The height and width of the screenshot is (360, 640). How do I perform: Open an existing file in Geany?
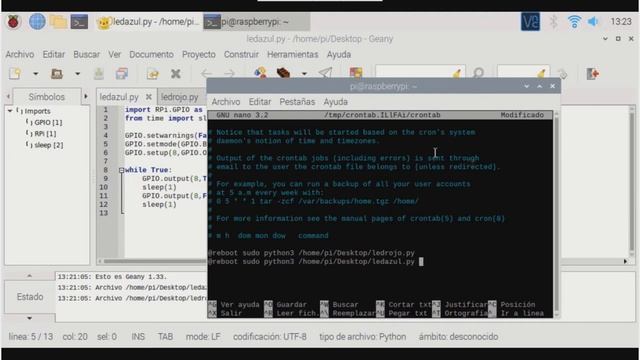coord(57,74)
